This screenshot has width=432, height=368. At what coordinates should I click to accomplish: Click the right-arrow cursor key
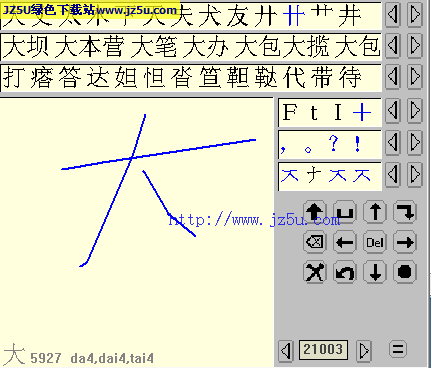pos(405,242)
